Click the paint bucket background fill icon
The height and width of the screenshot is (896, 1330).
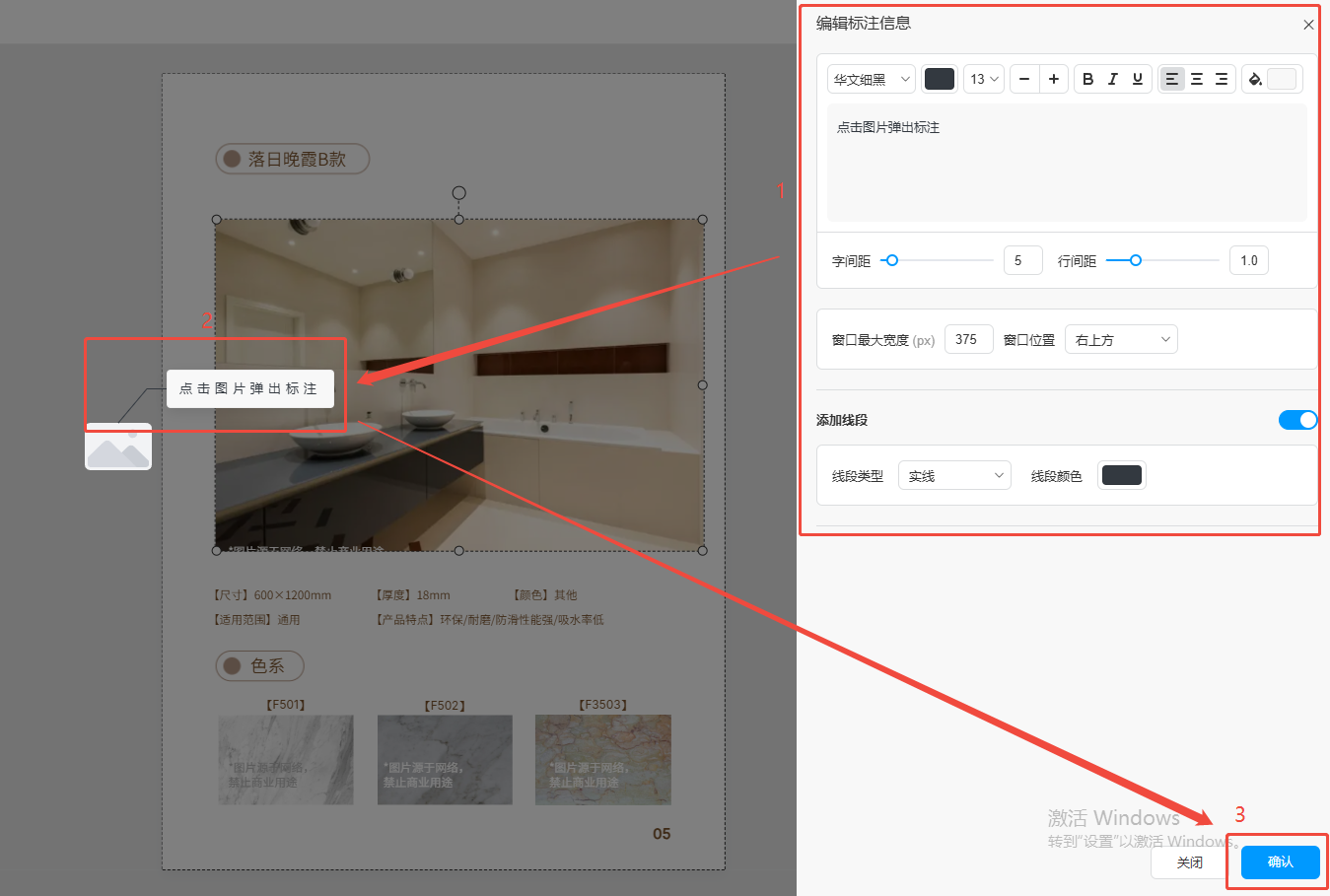coord(1255,79)
